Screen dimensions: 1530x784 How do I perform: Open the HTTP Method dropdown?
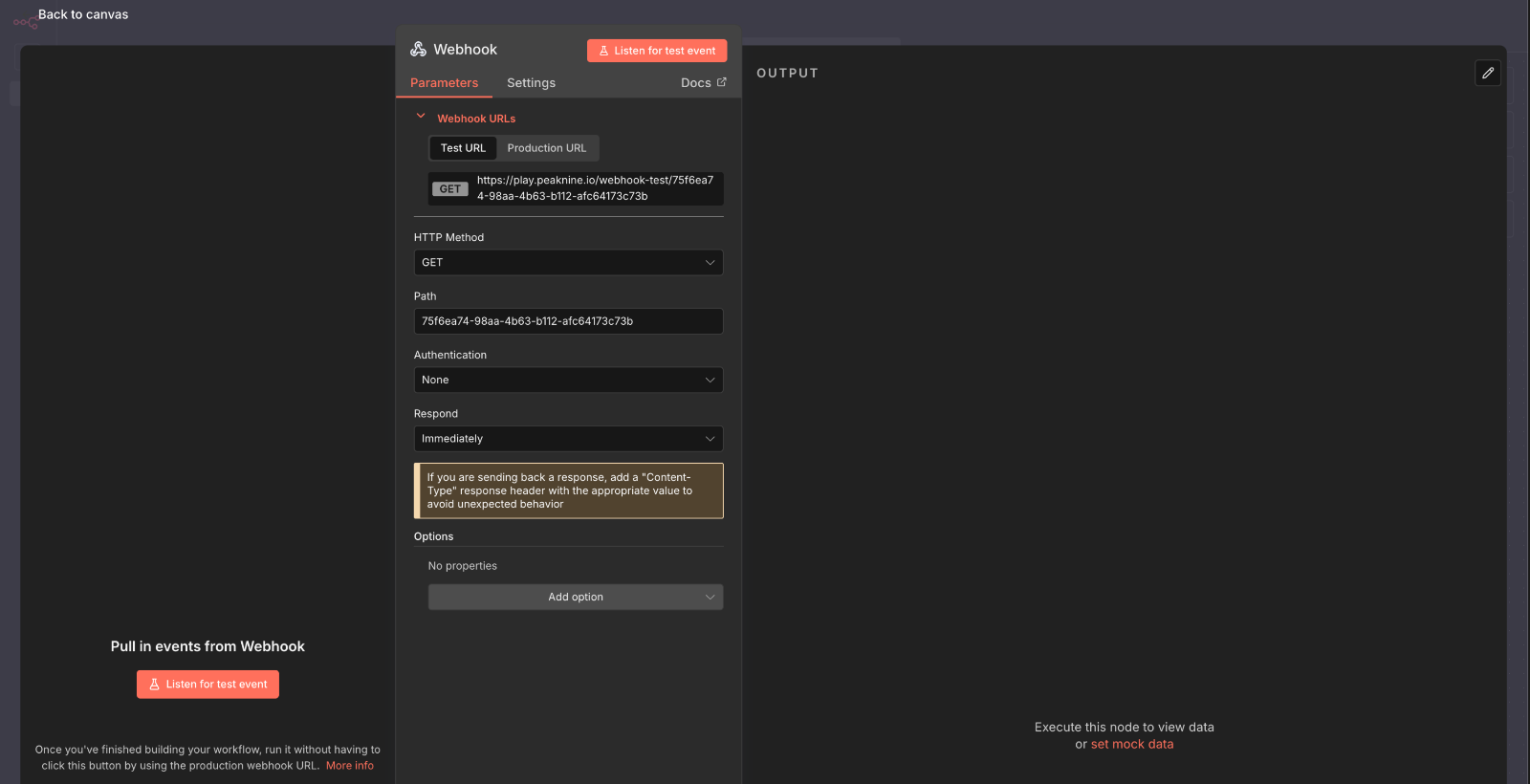point(568,263)
